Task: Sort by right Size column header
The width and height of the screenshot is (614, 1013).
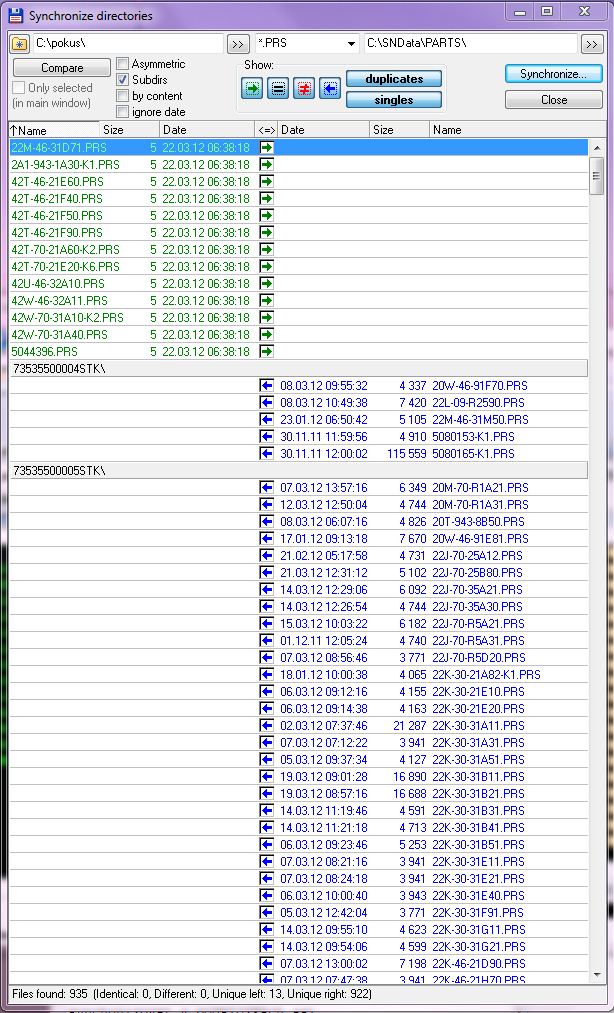Action: [x=398, y=130]
